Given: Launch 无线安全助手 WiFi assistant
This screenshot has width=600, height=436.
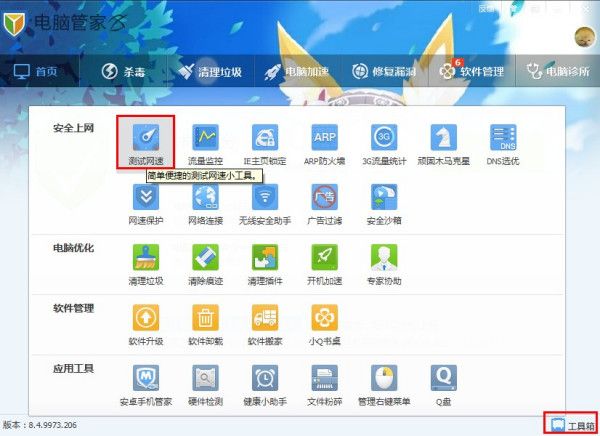Looking at the screenshot, I should (x=265, y=204).
